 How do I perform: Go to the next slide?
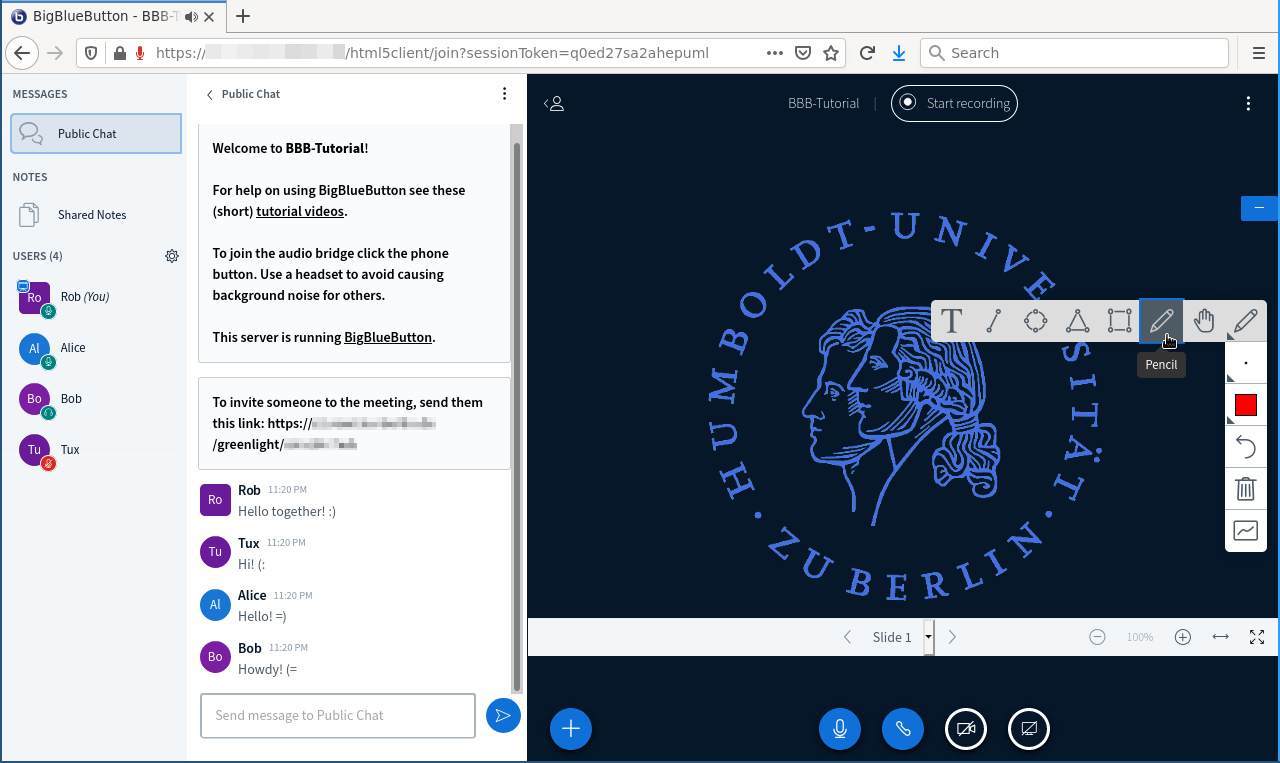point(952,637)
